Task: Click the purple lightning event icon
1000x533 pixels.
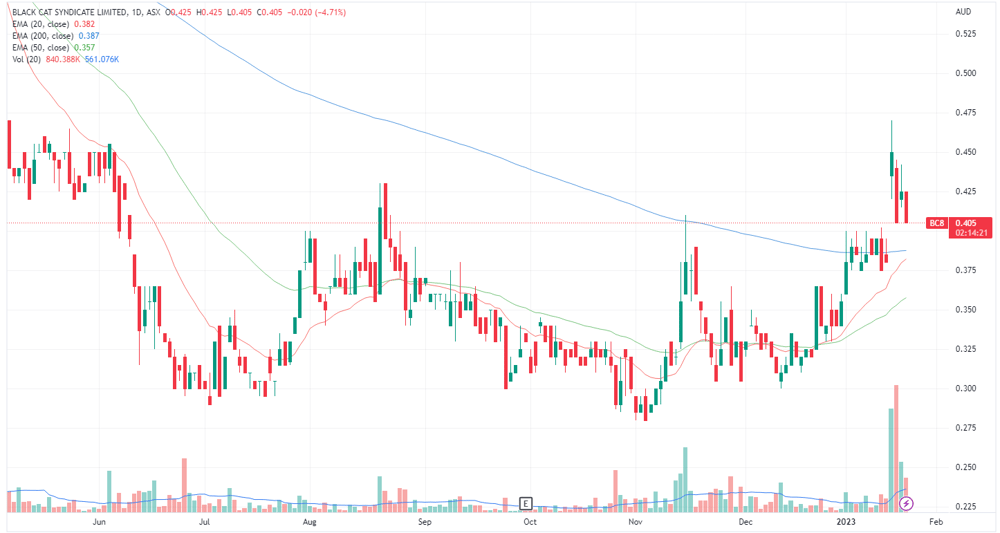Action: [x=906, y=504]
